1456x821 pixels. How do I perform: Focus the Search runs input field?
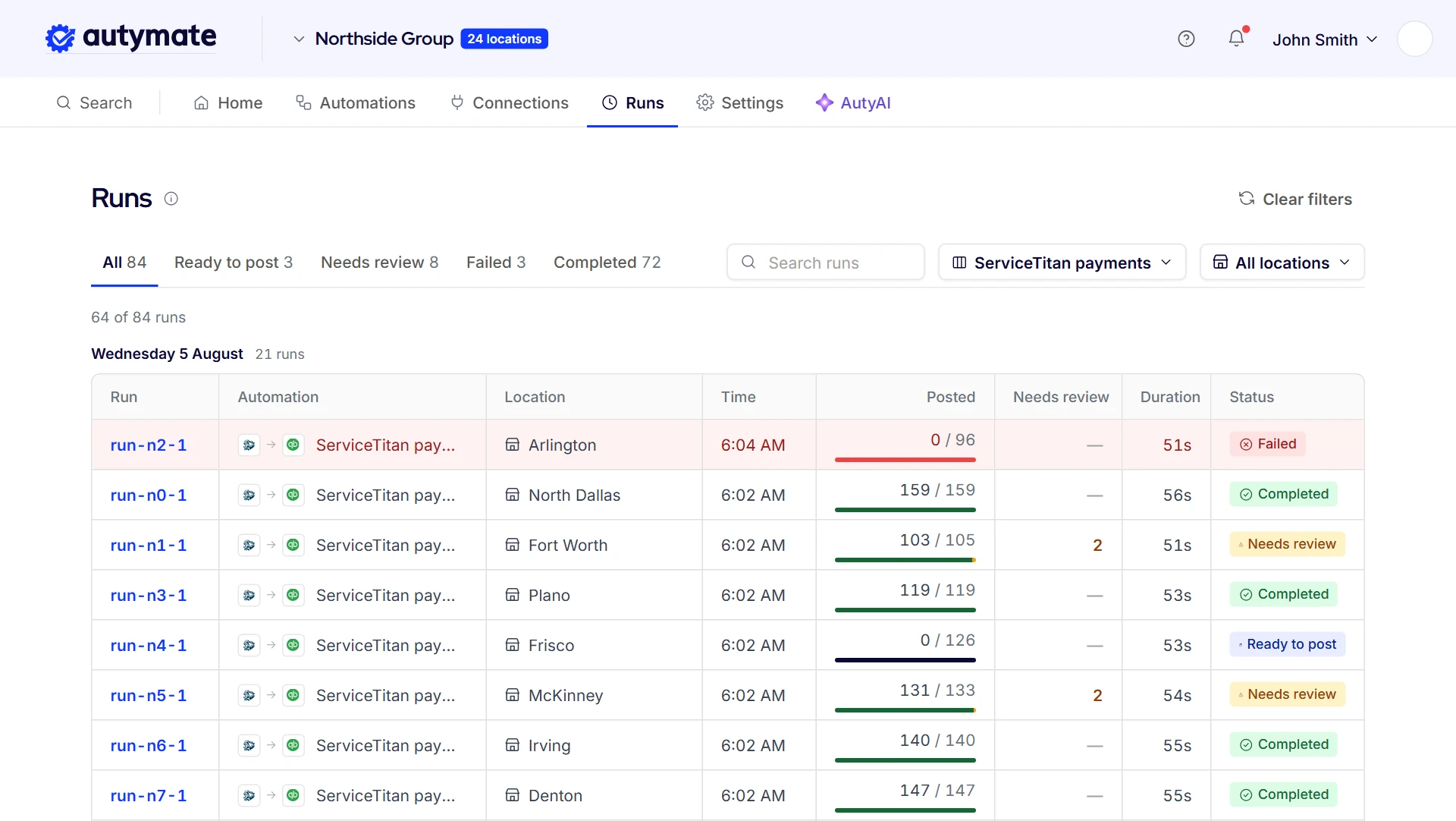[825, 262]
